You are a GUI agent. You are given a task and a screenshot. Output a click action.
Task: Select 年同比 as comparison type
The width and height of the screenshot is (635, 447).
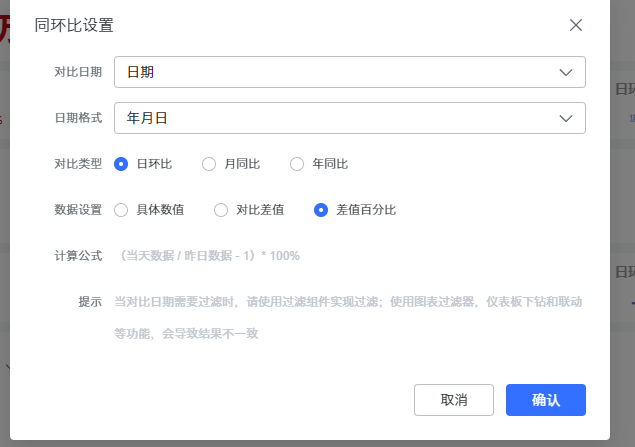pyautogui.click(x=297, y=164)
